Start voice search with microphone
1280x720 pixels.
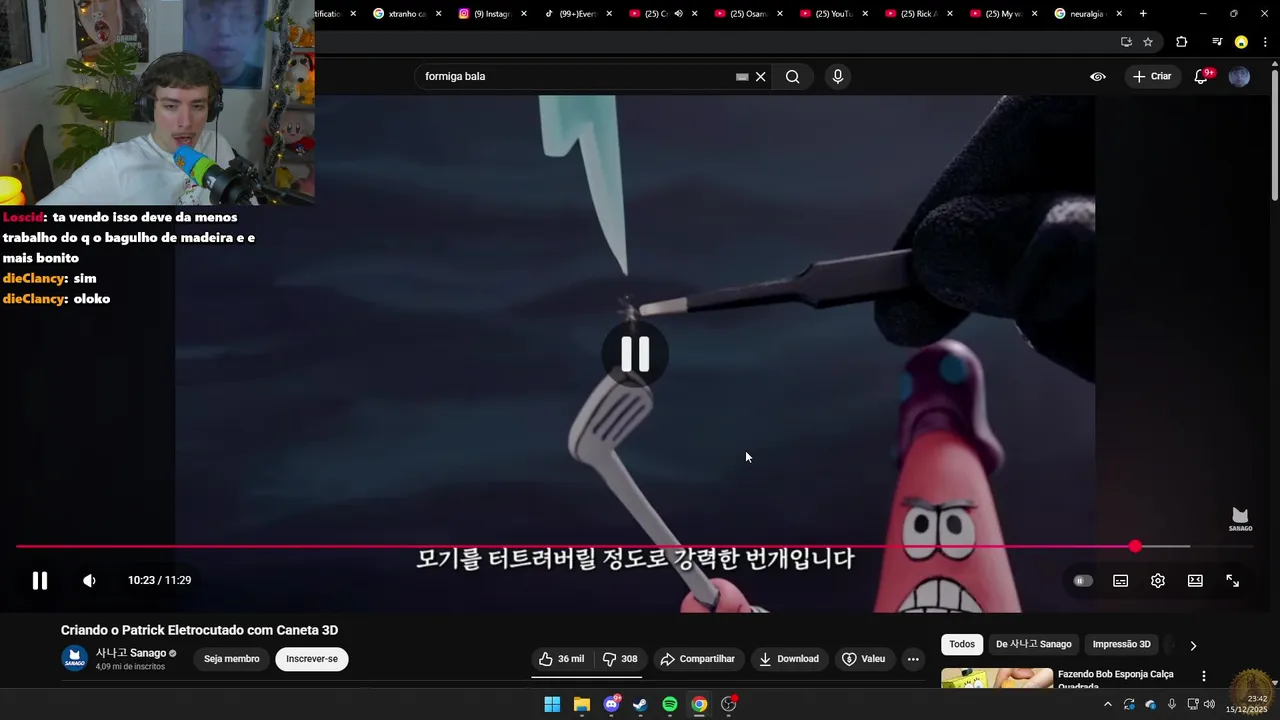pyautogui.click(x=838, y=77)
